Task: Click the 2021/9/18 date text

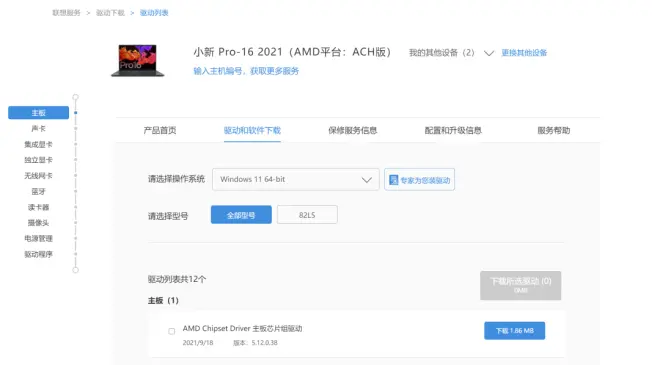Action: click(198, 343)
